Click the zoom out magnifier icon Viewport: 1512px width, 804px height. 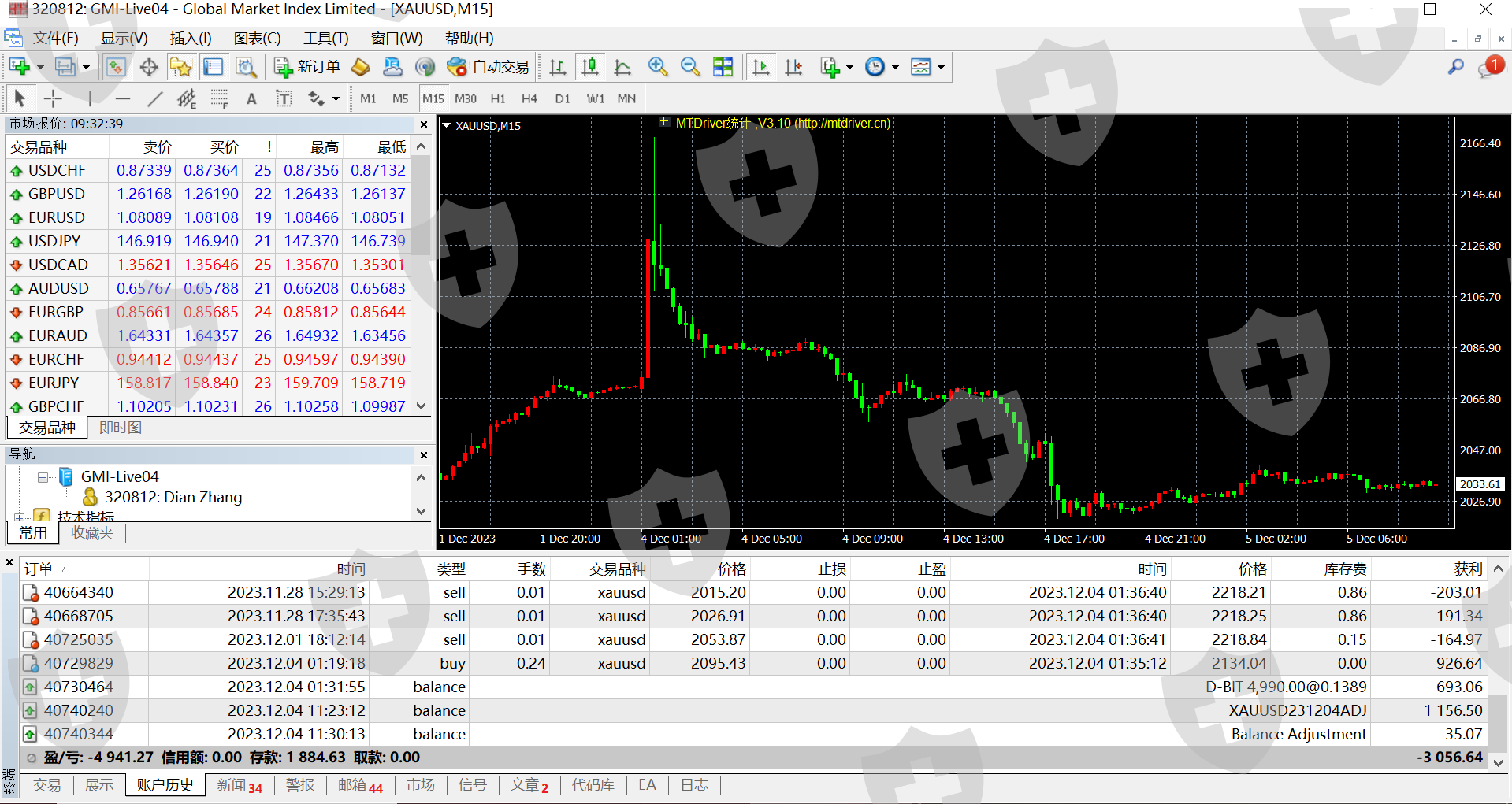[690, 68]
